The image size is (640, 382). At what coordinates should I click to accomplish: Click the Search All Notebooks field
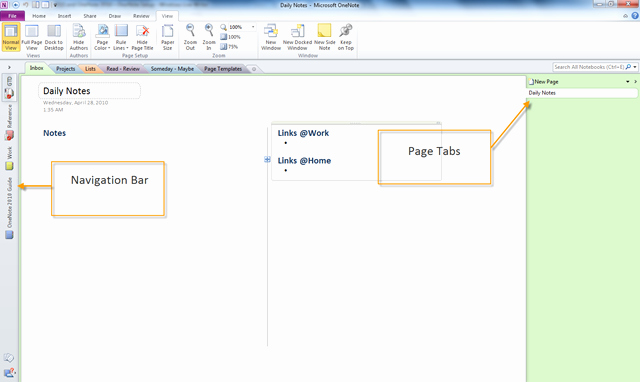pos(589,67)
